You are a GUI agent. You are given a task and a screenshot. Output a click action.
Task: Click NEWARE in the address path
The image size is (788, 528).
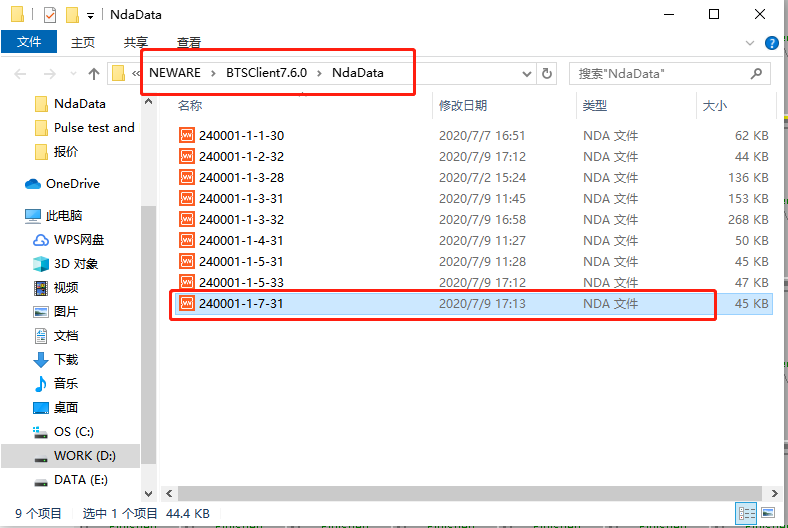175,73
